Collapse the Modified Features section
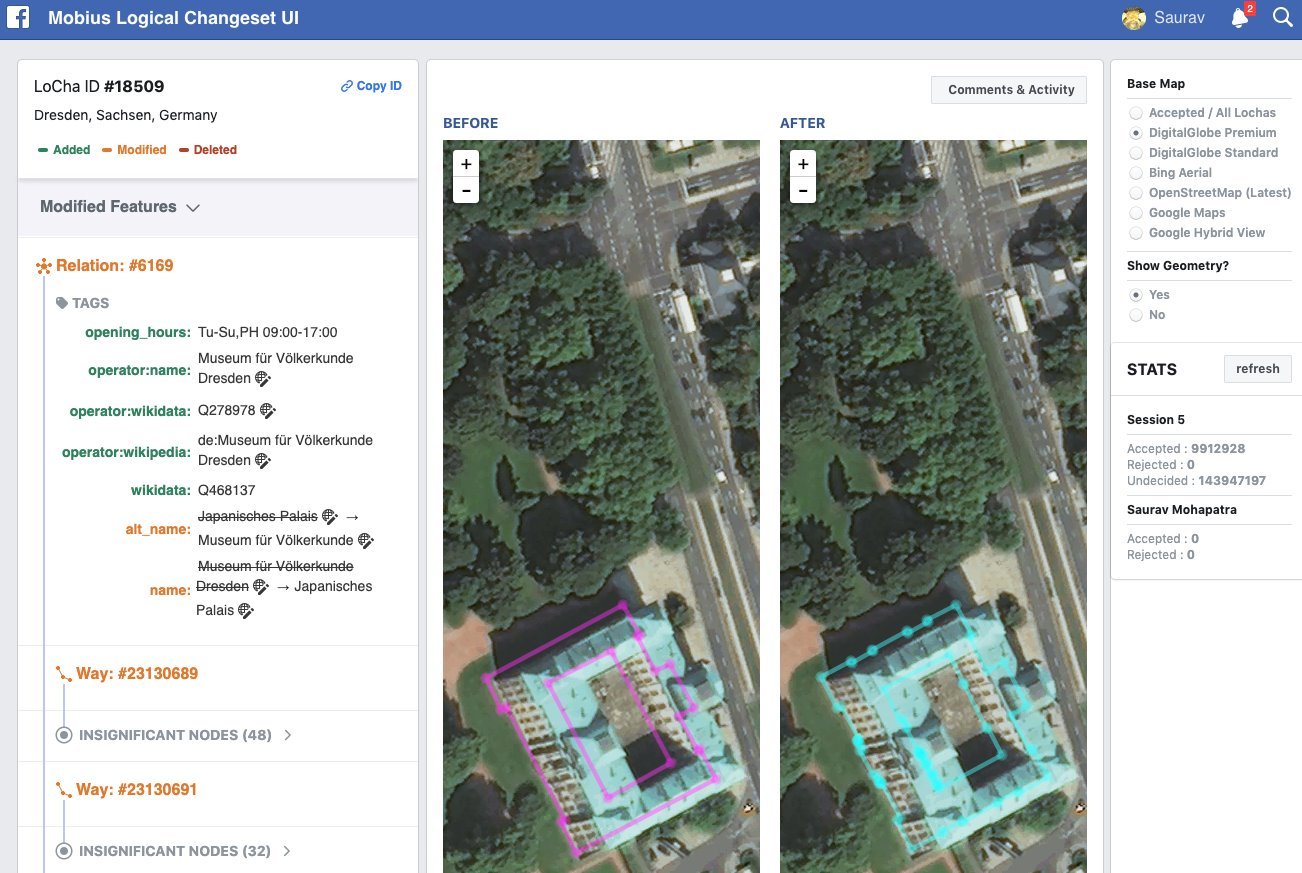This screenshot has width=1302, height=873. [193, 207]
